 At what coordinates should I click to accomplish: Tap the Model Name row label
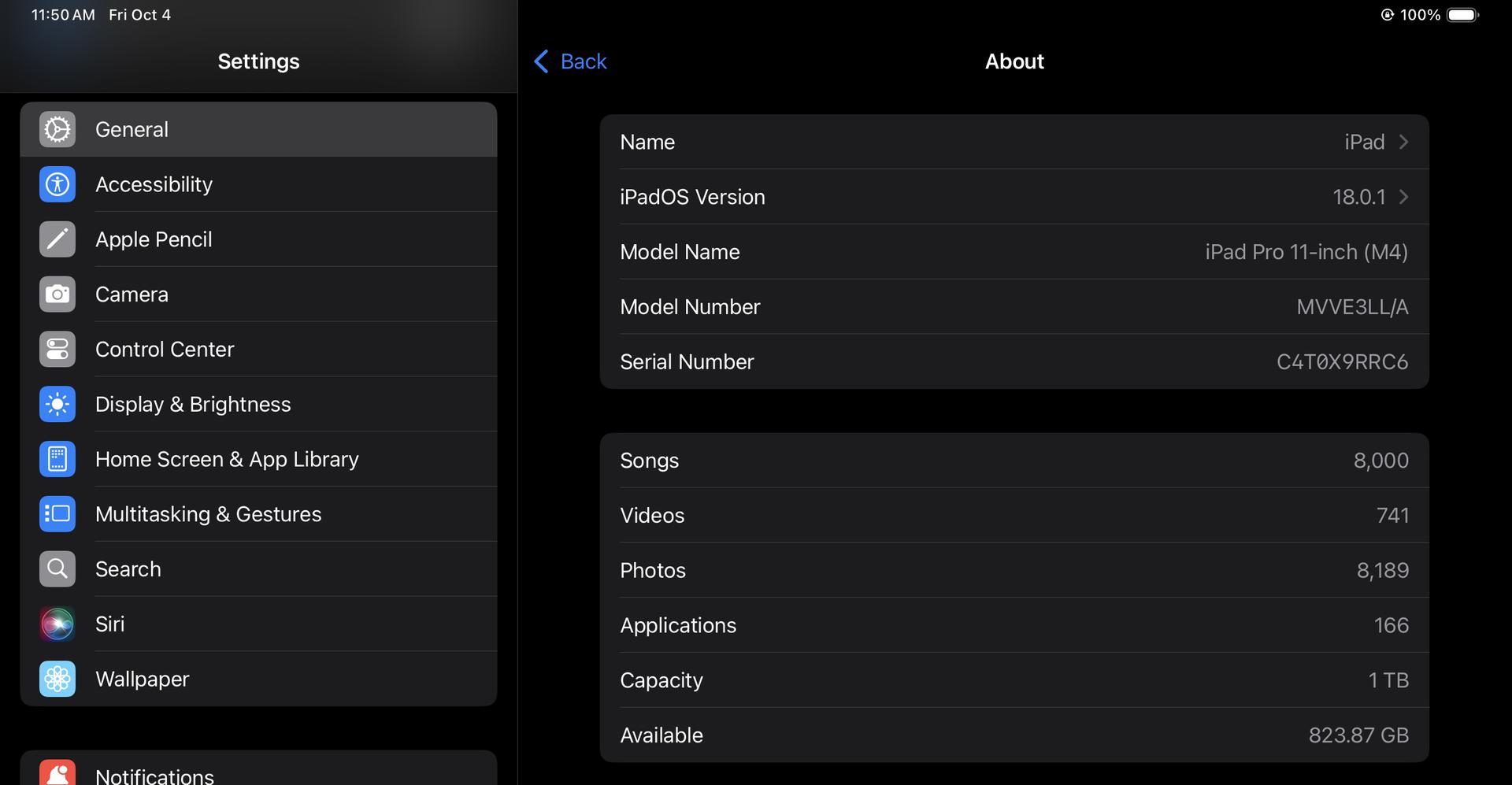pyautogui.click(x=680, y=252)
